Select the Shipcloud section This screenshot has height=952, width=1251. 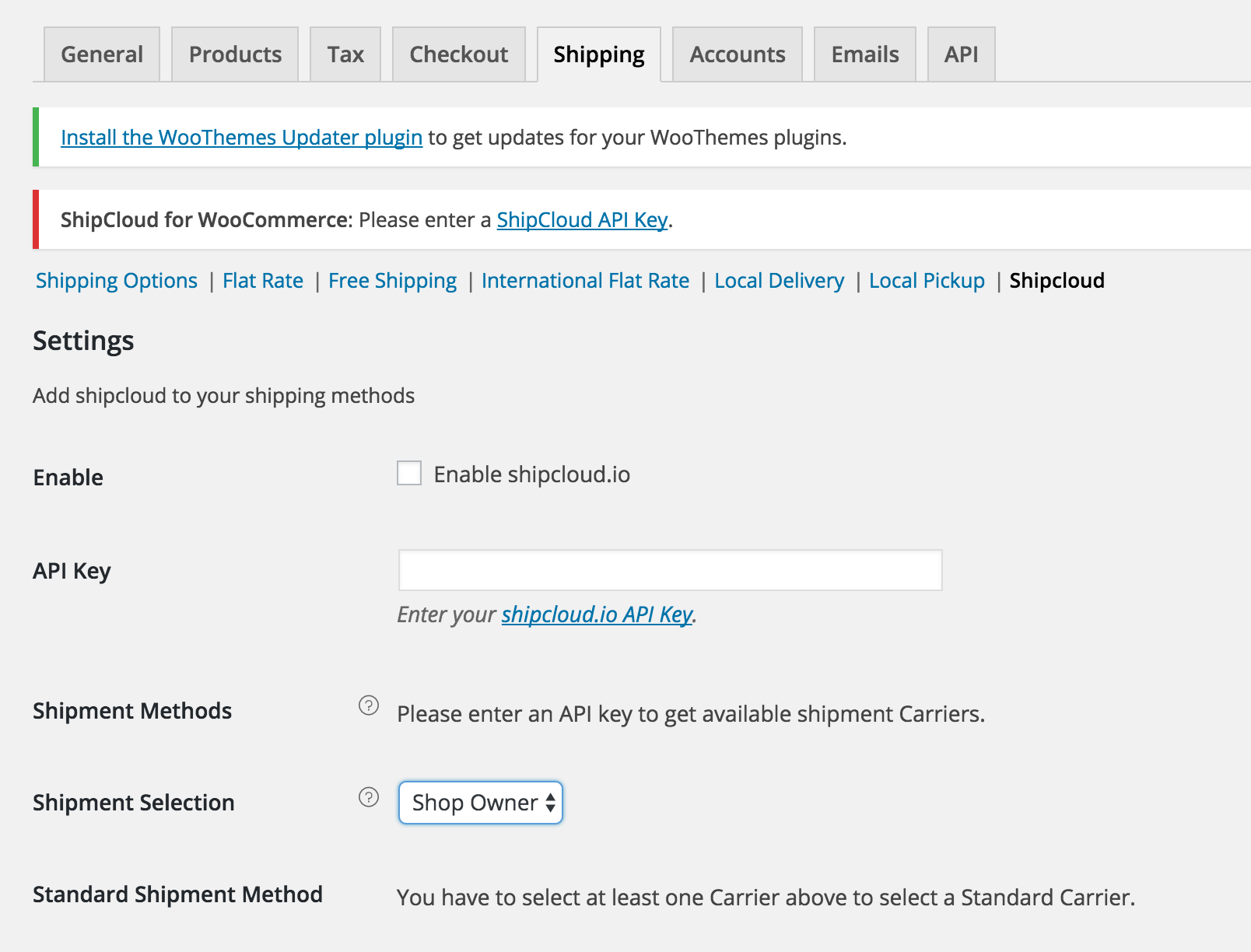point(1057,281)
